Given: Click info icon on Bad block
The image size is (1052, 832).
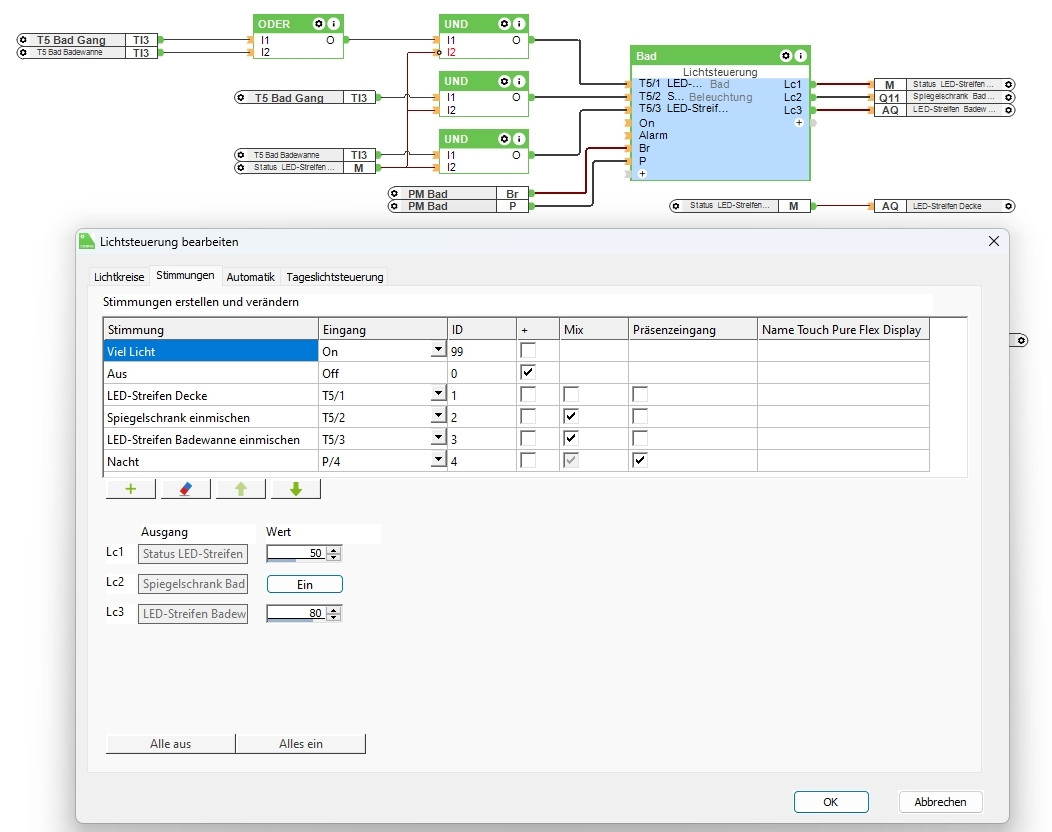Looking at the screenshot, I should click(x=800, y=55).
